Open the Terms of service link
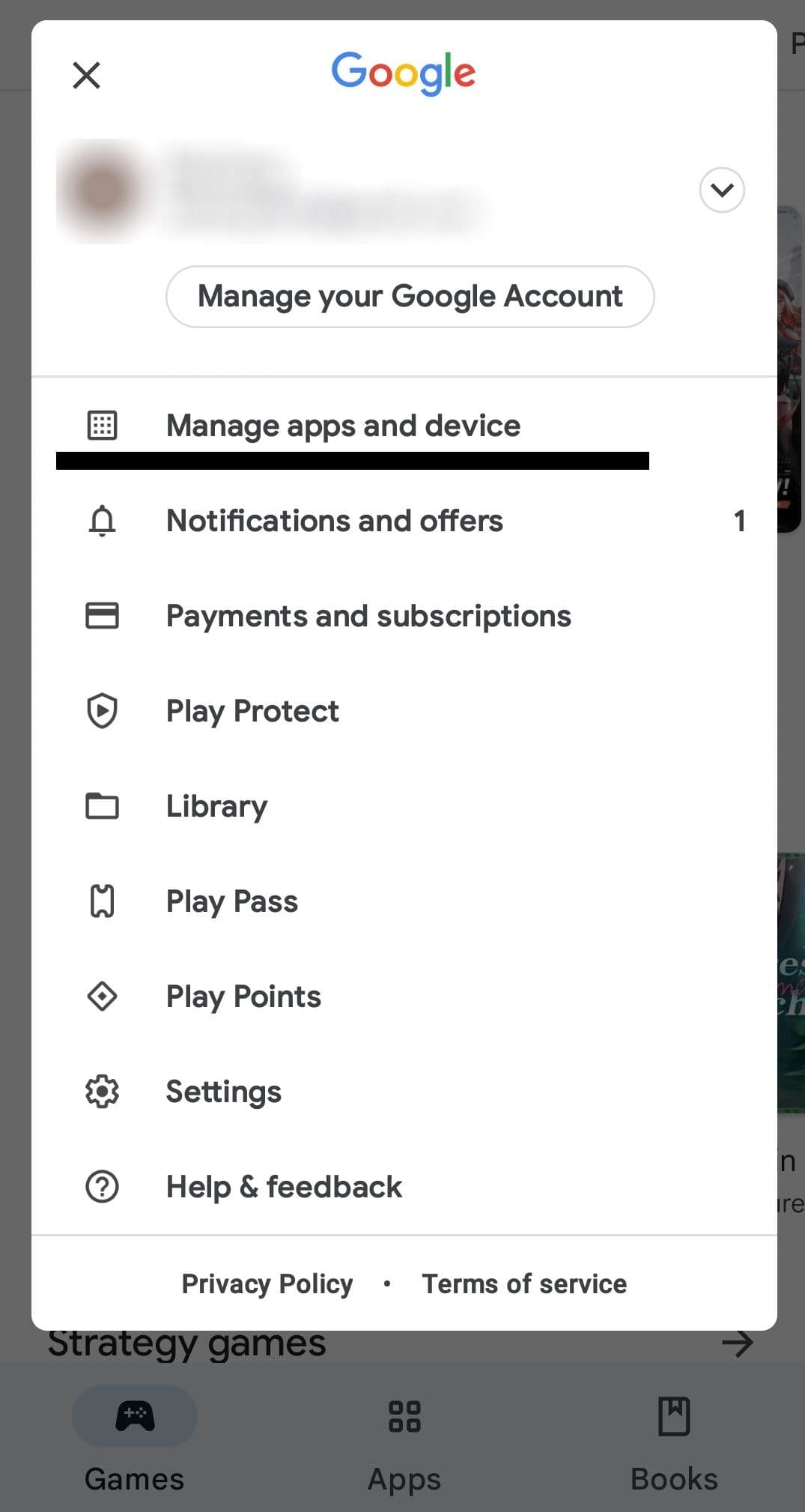 [524, 1283]
